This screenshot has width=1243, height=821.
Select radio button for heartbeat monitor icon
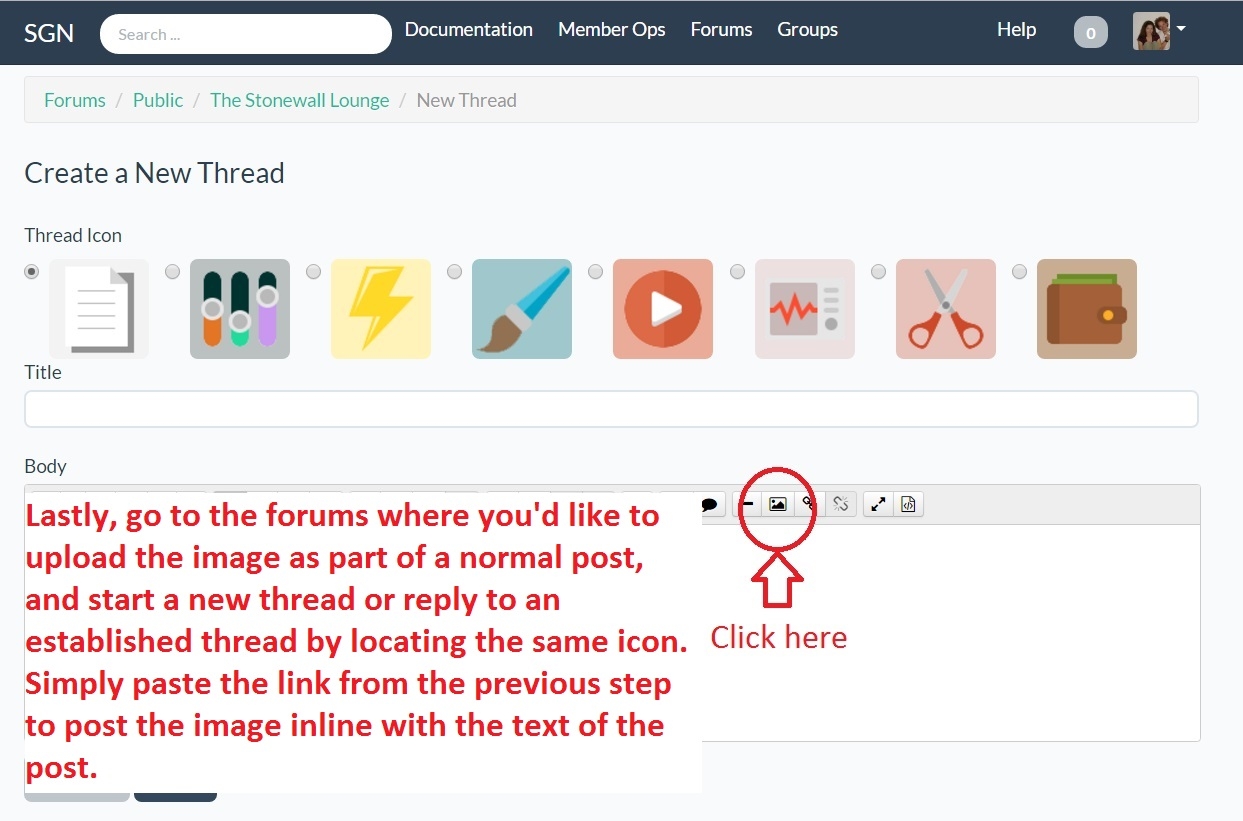pyautogui.click(x=738, y=271)
